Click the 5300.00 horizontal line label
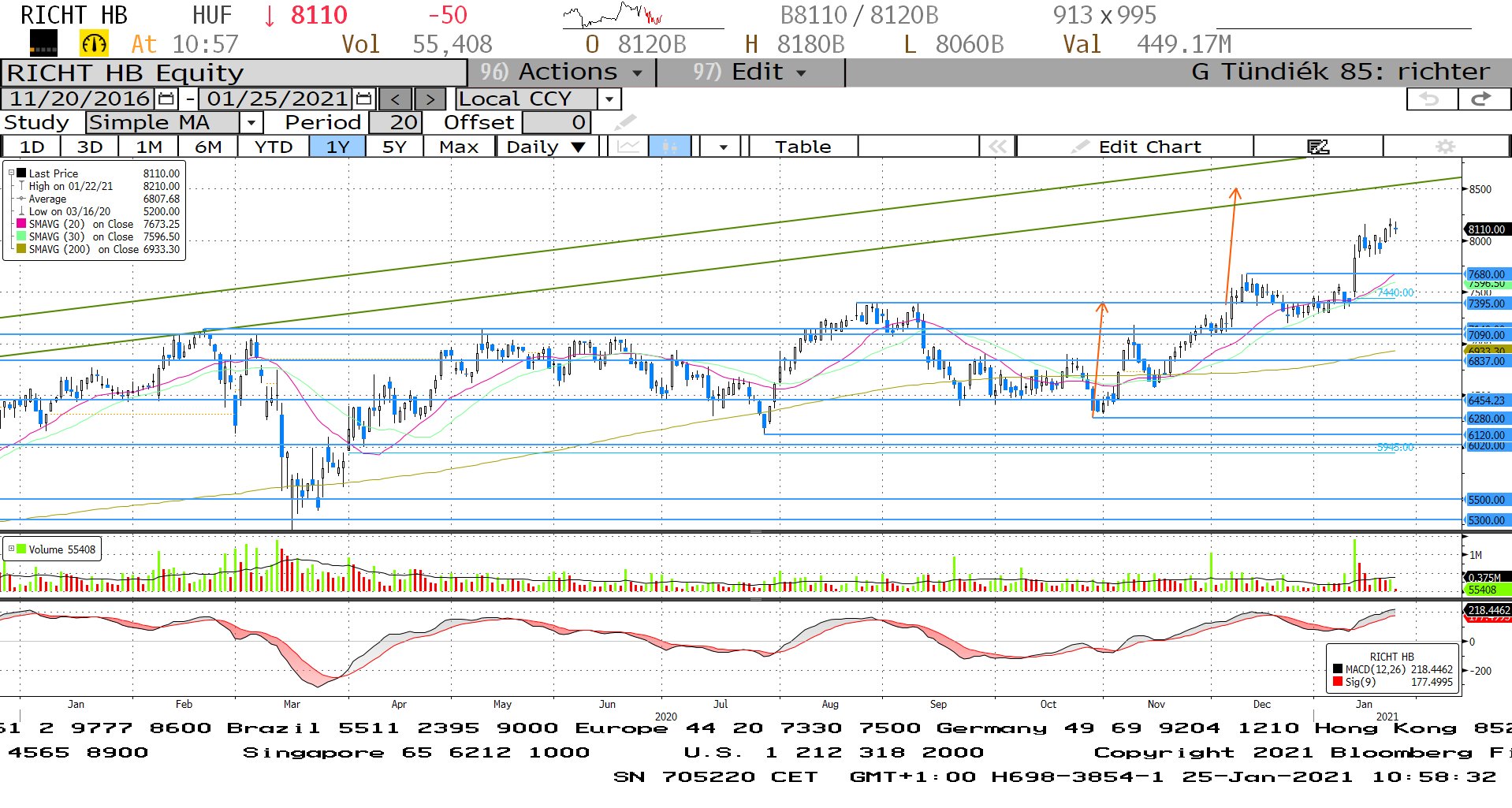The width and height of the screenshot is (1512, 808). point(1487,520)
